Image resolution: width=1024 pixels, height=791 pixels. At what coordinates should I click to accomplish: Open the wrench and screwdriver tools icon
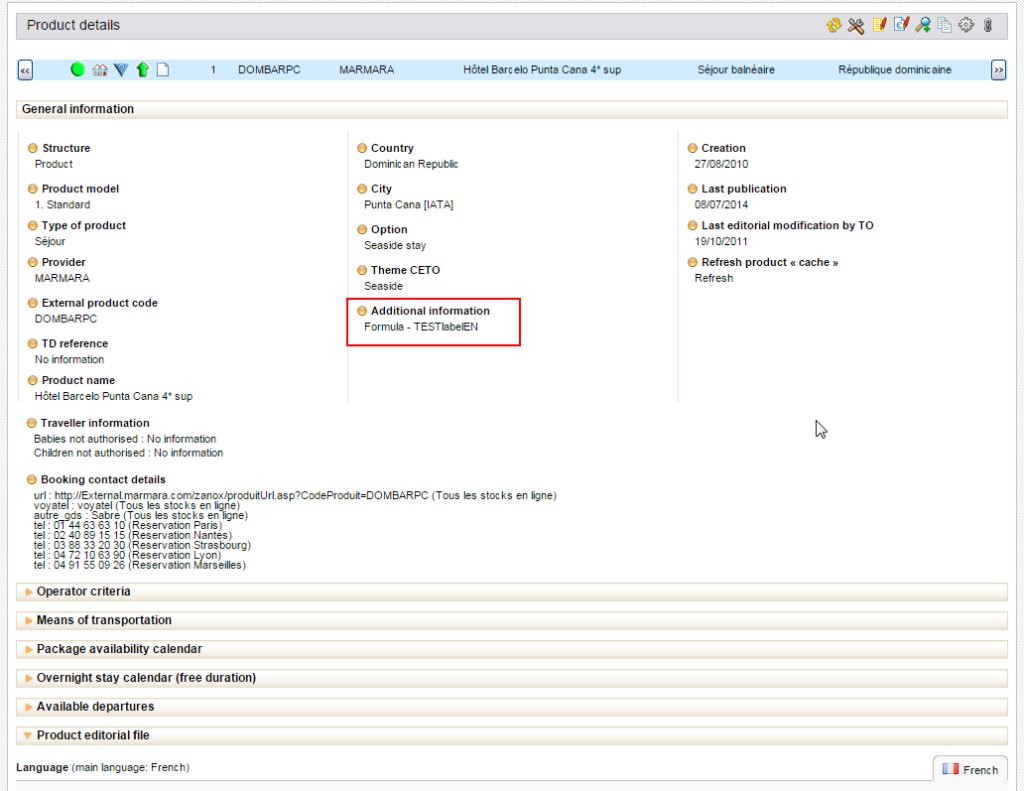856,25
